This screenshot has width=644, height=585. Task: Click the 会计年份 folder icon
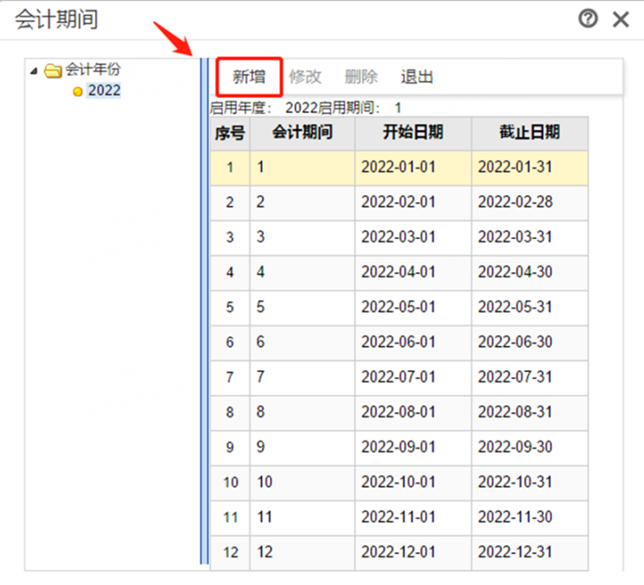[x=53, y=70]
